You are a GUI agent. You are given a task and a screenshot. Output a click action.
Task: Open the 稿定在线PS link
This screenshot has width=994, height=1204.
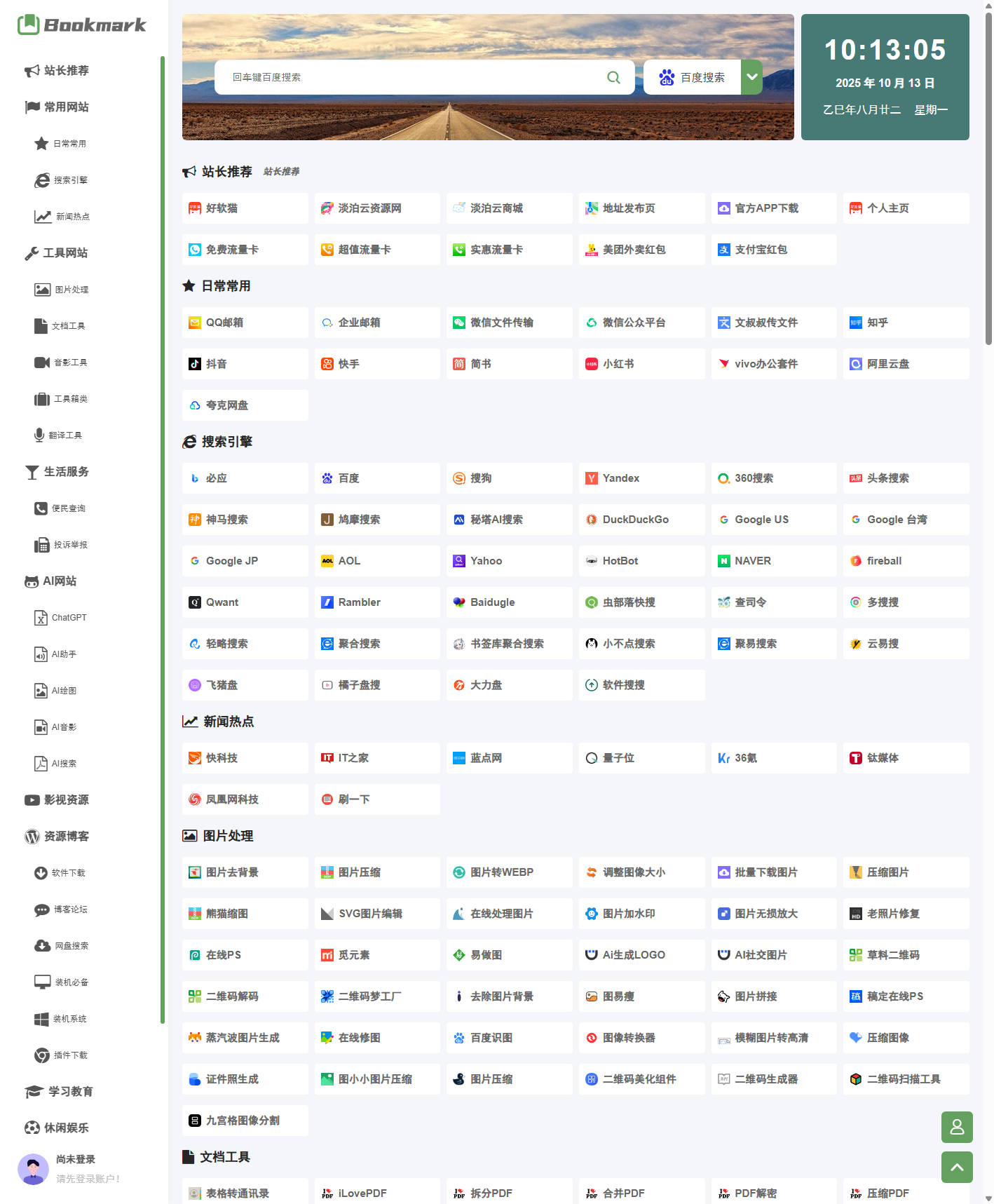906,996
